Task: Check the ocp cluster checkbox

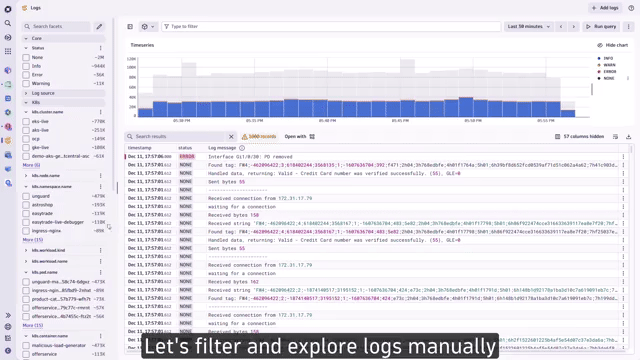Action: pyautogui.click(x=26, y=139)
